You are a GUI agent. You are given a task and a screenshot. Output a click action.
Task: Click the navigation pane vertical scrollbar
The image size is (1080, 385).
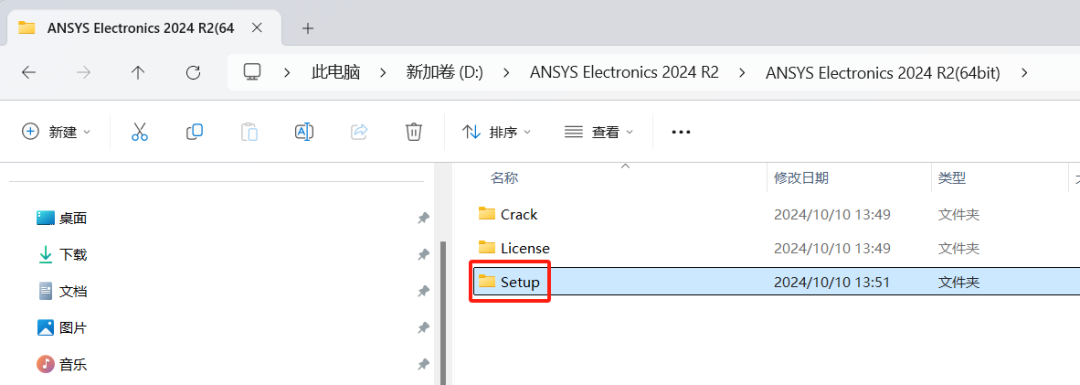coord(444,313)
